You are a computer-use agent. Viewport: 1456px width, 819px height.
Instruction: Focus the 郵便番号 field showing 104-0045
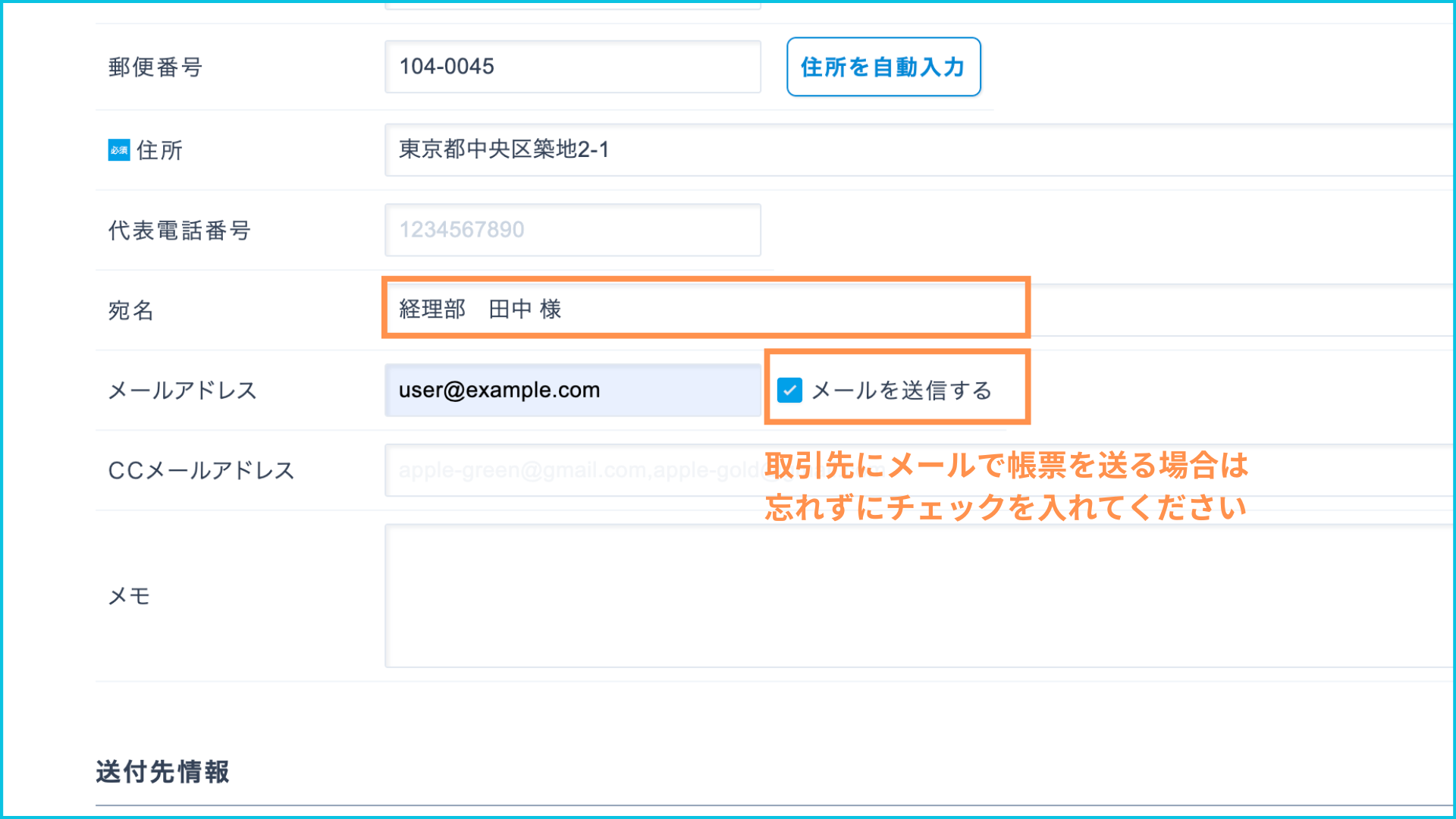tap(573, 67)
